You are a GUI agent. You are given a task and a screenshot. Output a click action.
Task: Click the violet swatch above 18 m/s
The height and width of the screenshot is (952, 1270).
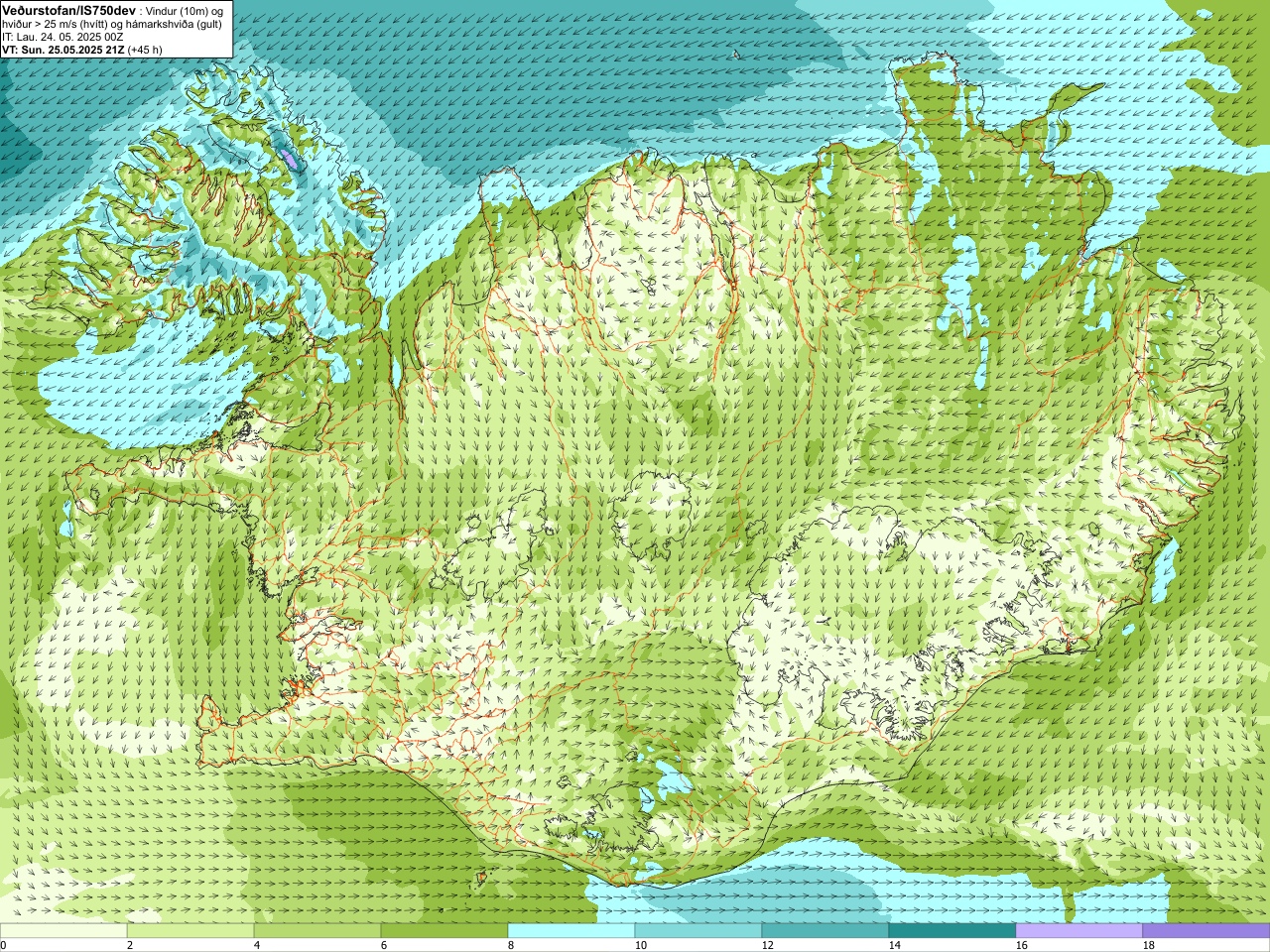(1206, 931)
